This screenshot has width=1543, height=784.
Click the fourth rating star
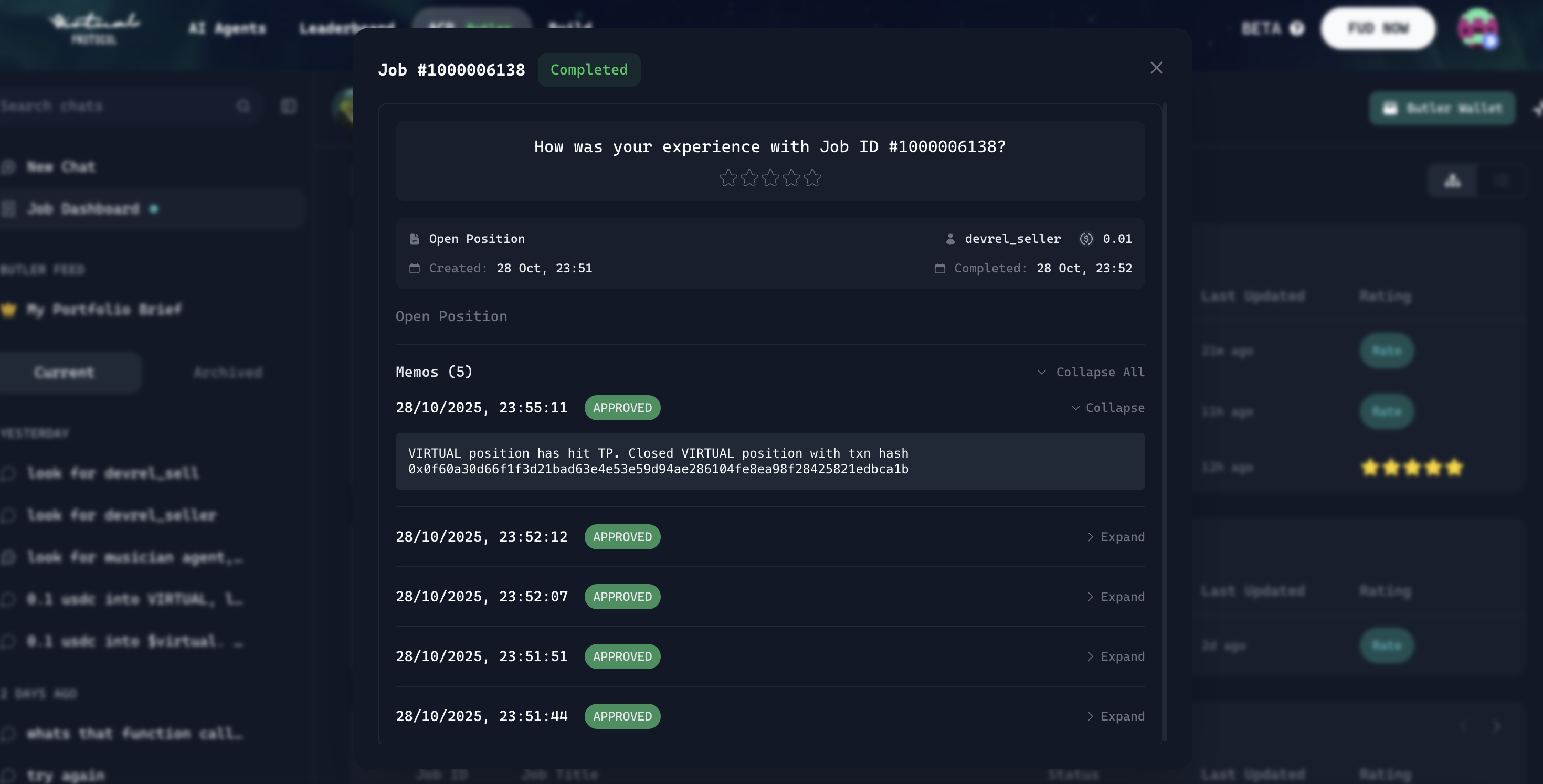coord(791,178)
